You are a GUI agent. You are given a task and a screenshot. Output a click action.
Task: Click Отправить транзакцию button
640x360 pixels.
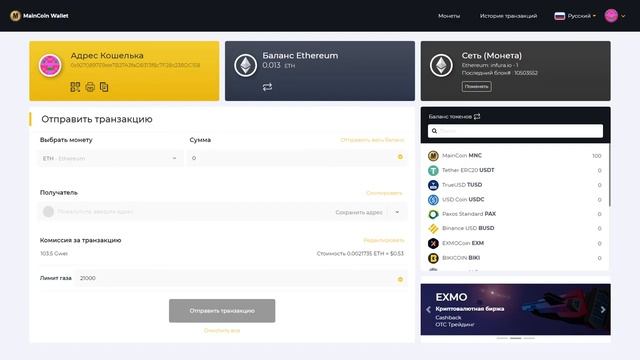pos(222,311)
